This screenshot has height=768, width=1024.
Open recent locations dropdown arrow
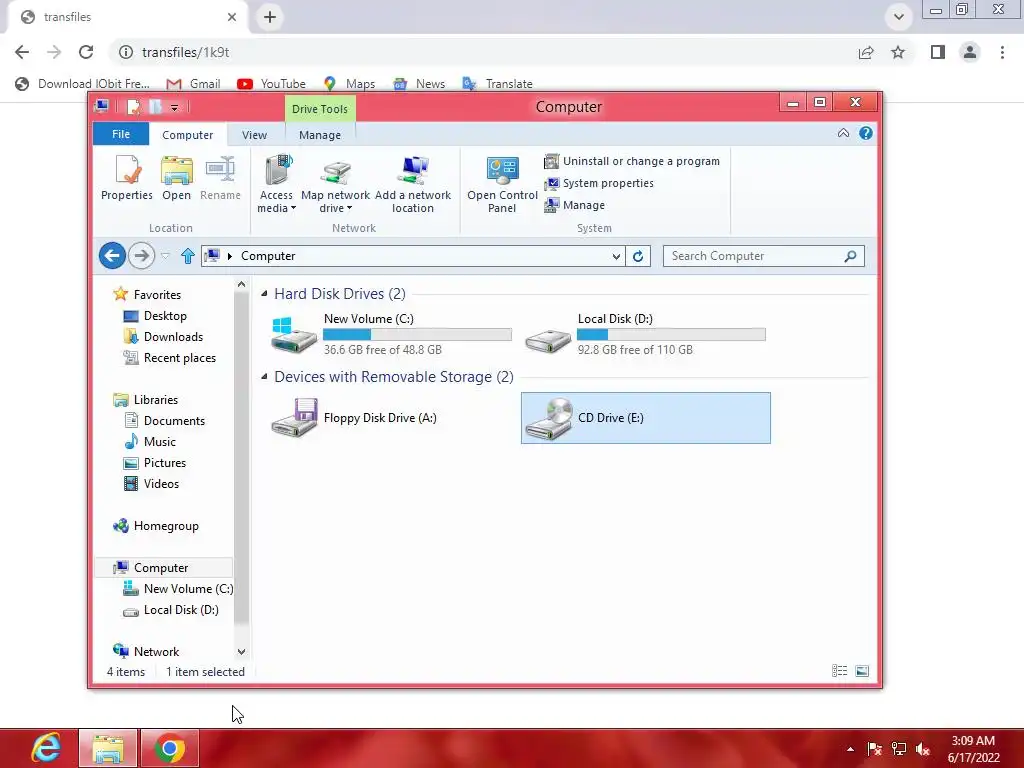click(165, 256)
